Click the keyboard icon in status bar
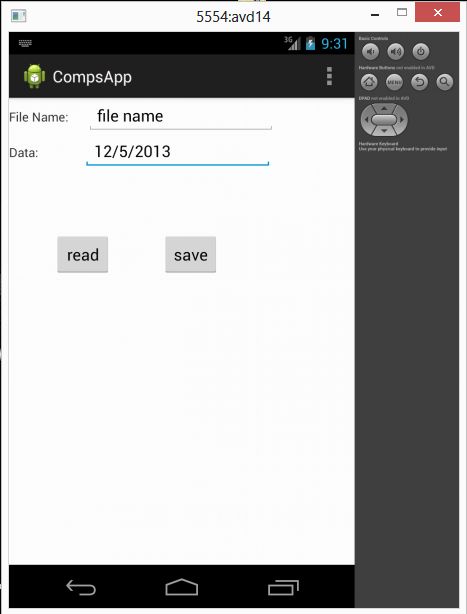Viewport: 467px width, 614px height. (25, 43)
